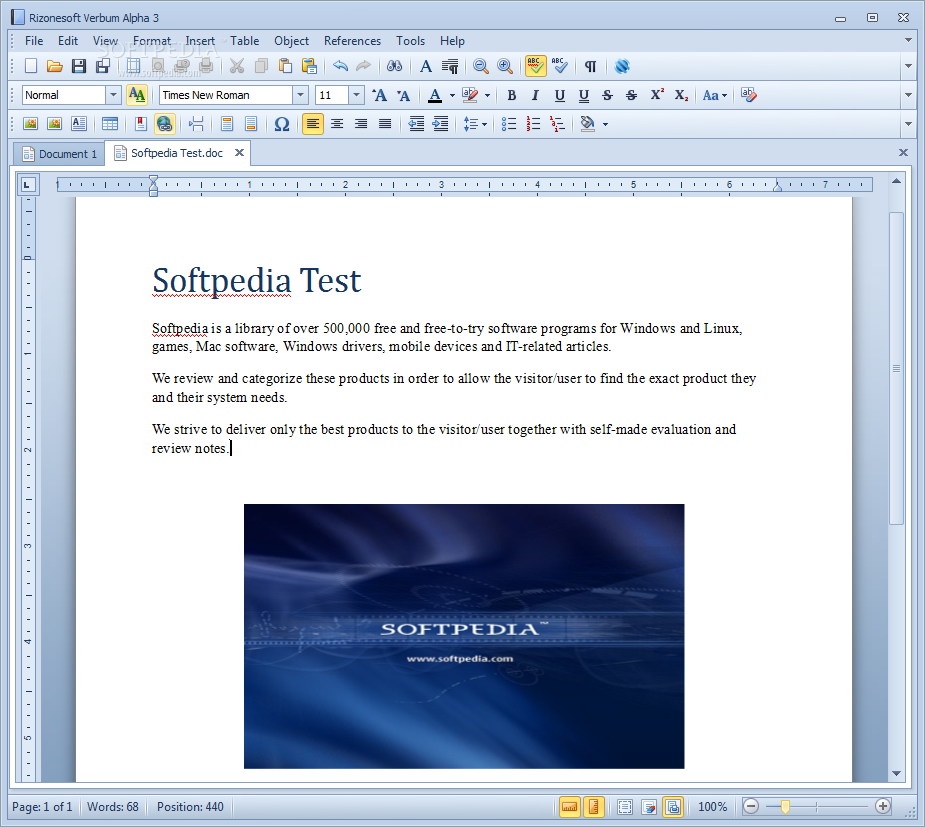This screenshot has width=925, height=827.
Task: Toggle show paragraph marks (¶)
Action: tap(591, 66)
